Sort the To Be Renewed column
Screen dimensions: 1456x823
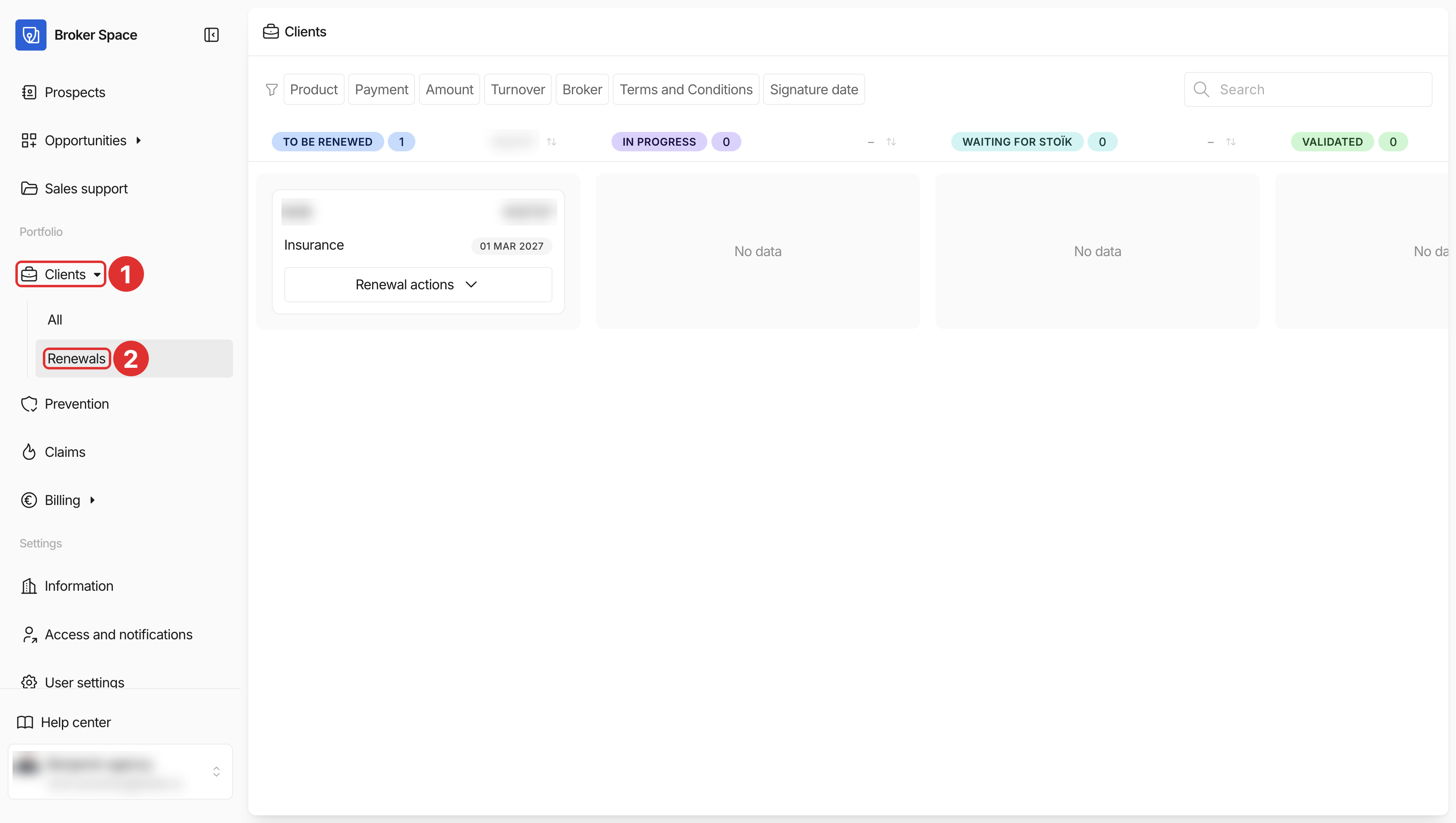[x=552, y=142]
